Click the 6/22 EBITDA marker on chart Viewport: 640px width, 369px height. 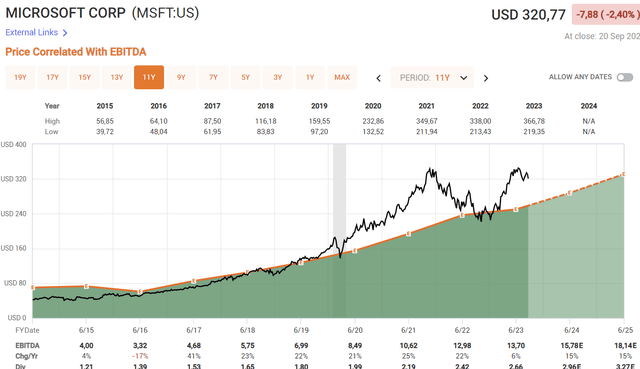462,215
